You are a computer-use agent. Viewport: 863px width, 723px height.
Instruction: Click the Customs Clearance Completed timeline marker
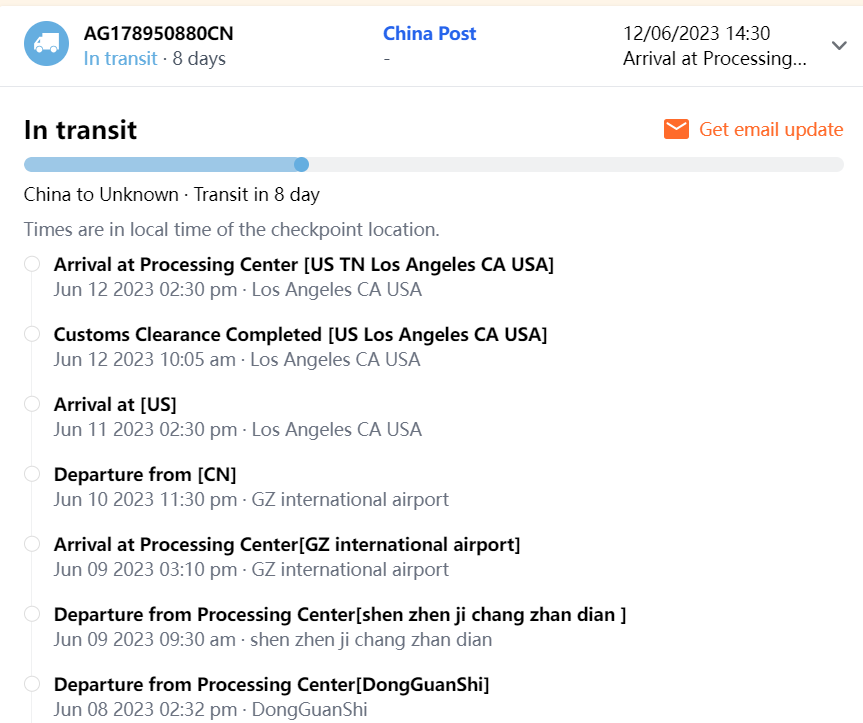32,334
